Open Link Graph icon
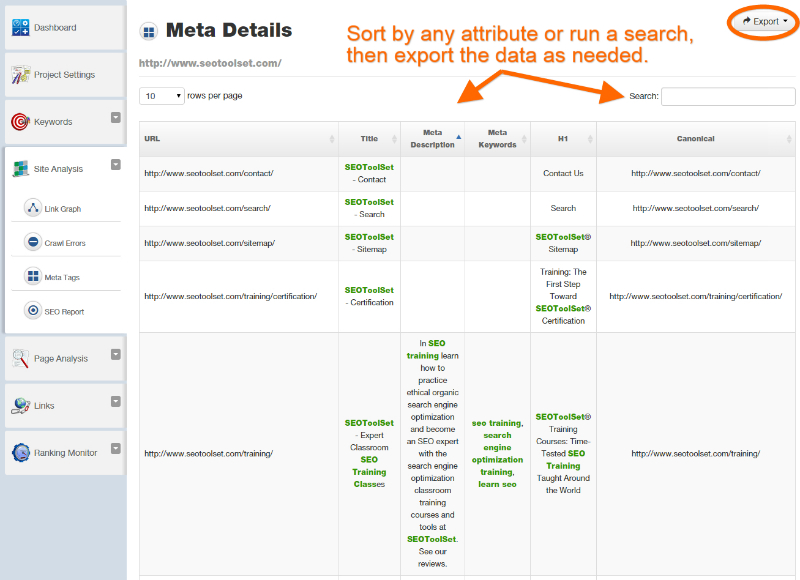The width and height of the screenshot is (800, 580). [33, 208]
